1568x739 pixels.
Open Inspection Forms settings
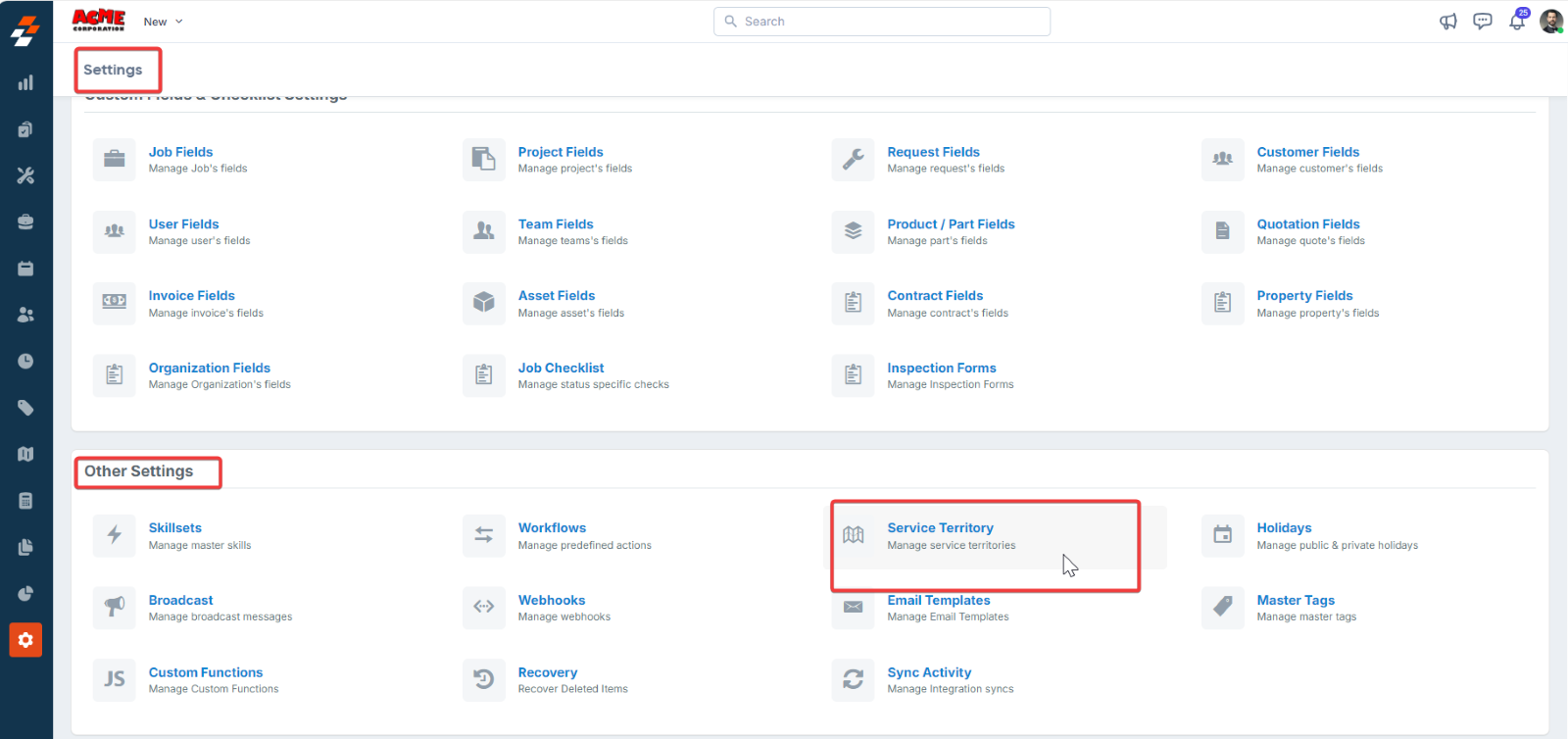tap(941, 369)
